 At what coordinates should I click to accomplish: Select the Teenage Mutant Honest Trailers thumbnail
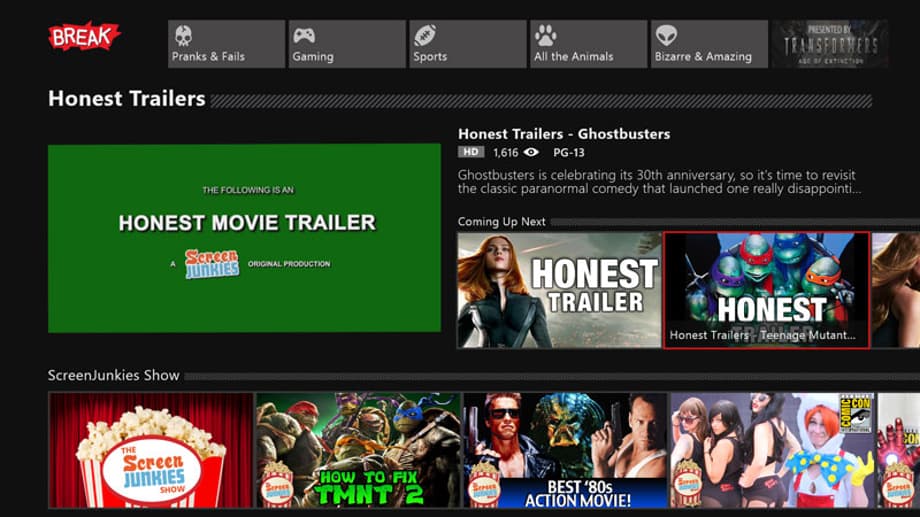click(x=766, y=290)
